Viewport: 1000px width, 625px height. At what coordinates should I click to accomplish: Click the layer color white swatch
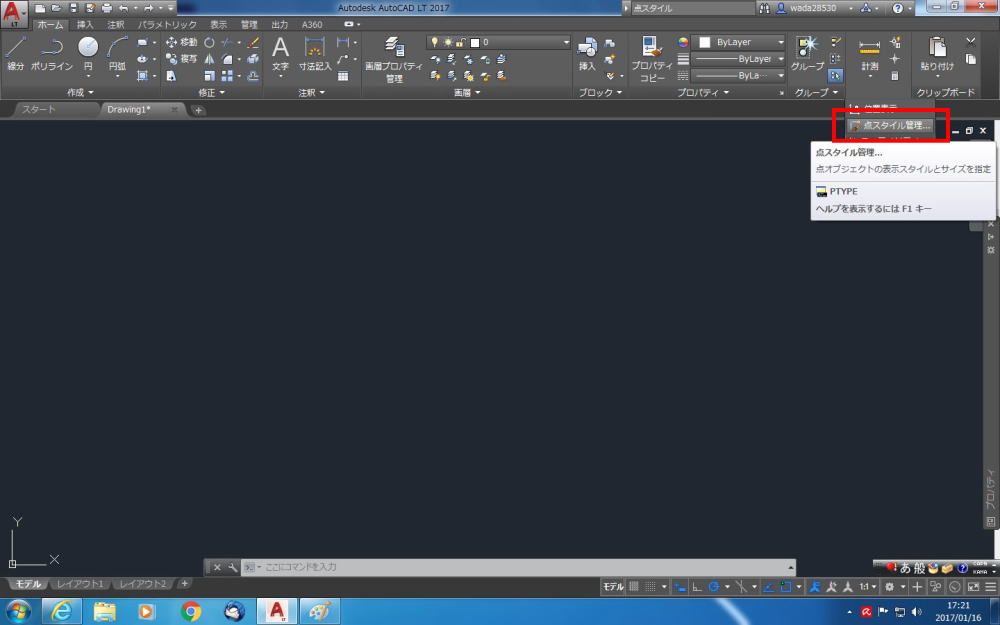474,43
